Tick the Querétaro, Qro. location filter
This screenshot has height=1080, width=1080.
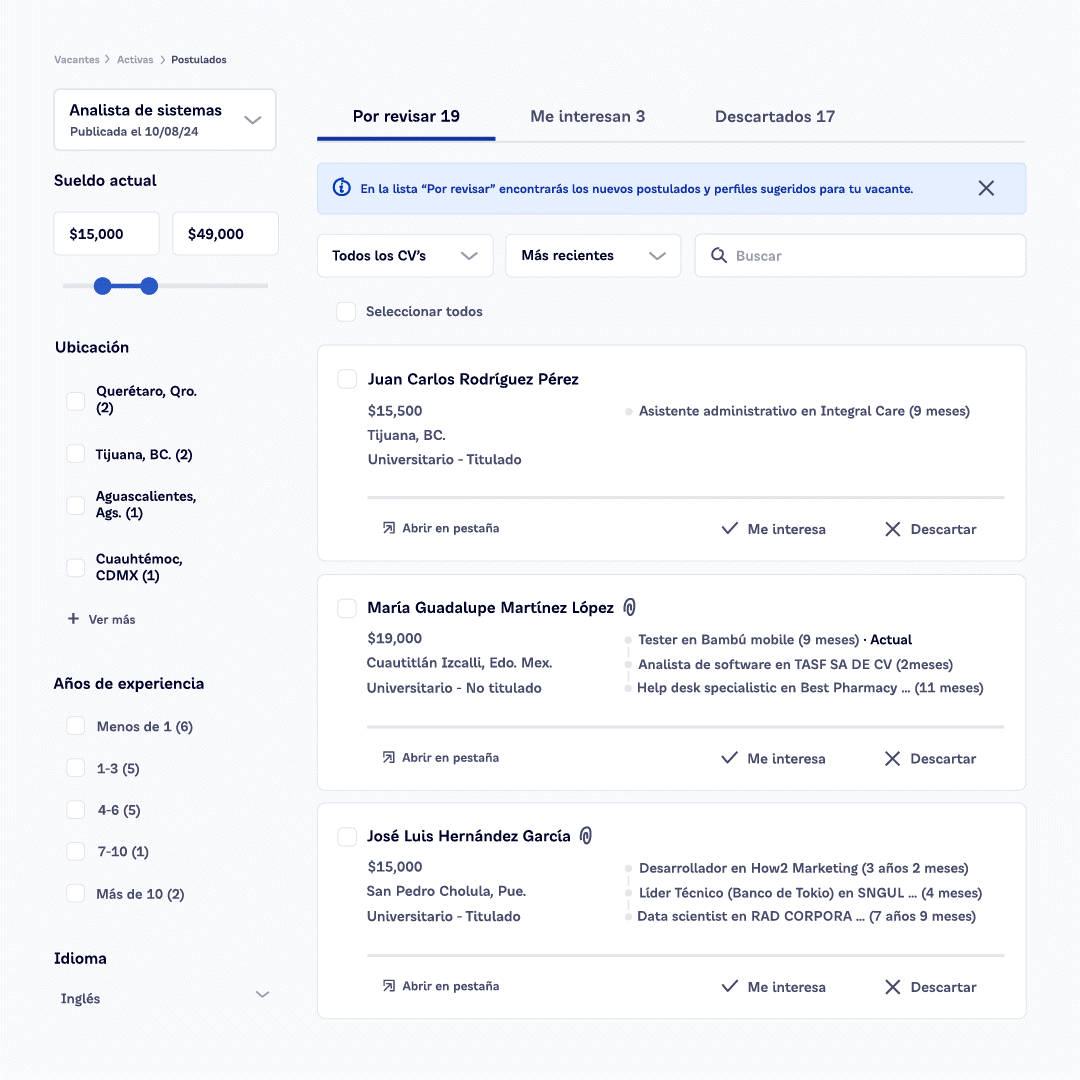pyautogui.click(x=76, y=401)
